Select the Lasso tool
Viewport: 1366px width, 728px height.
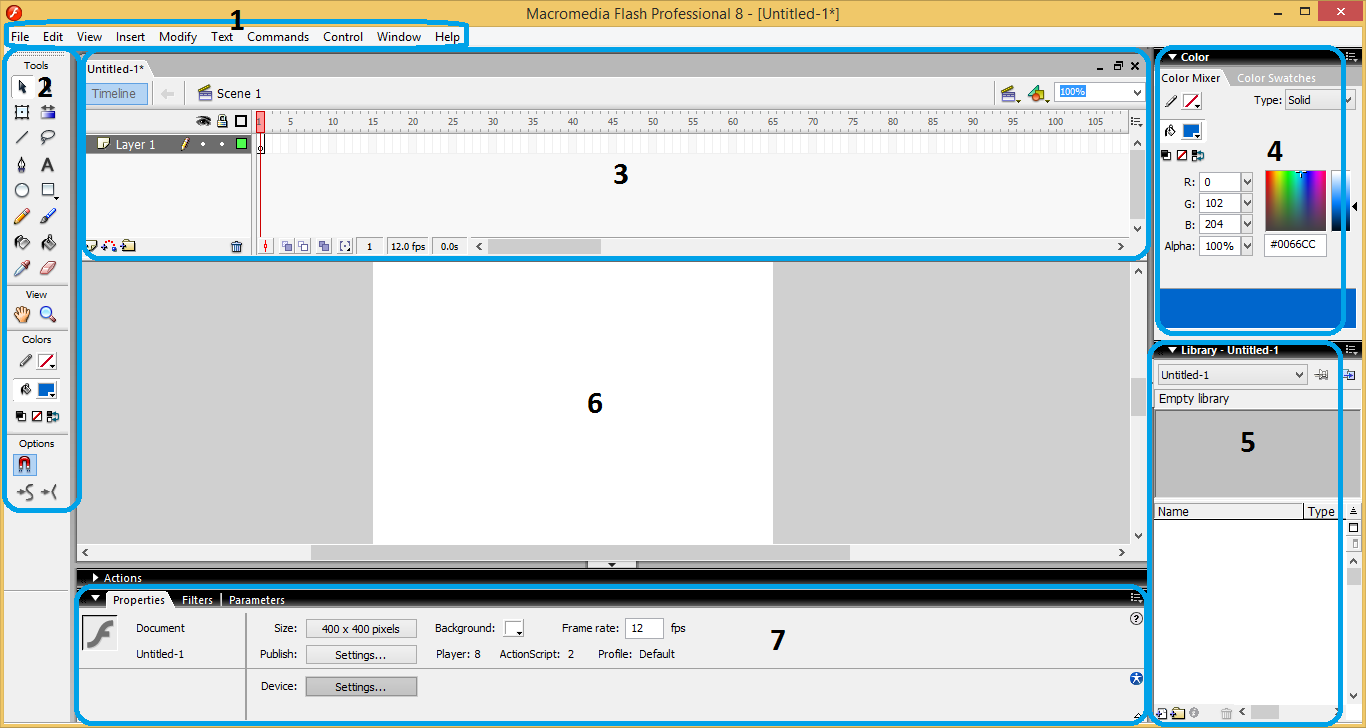click(x=48, y=138)
